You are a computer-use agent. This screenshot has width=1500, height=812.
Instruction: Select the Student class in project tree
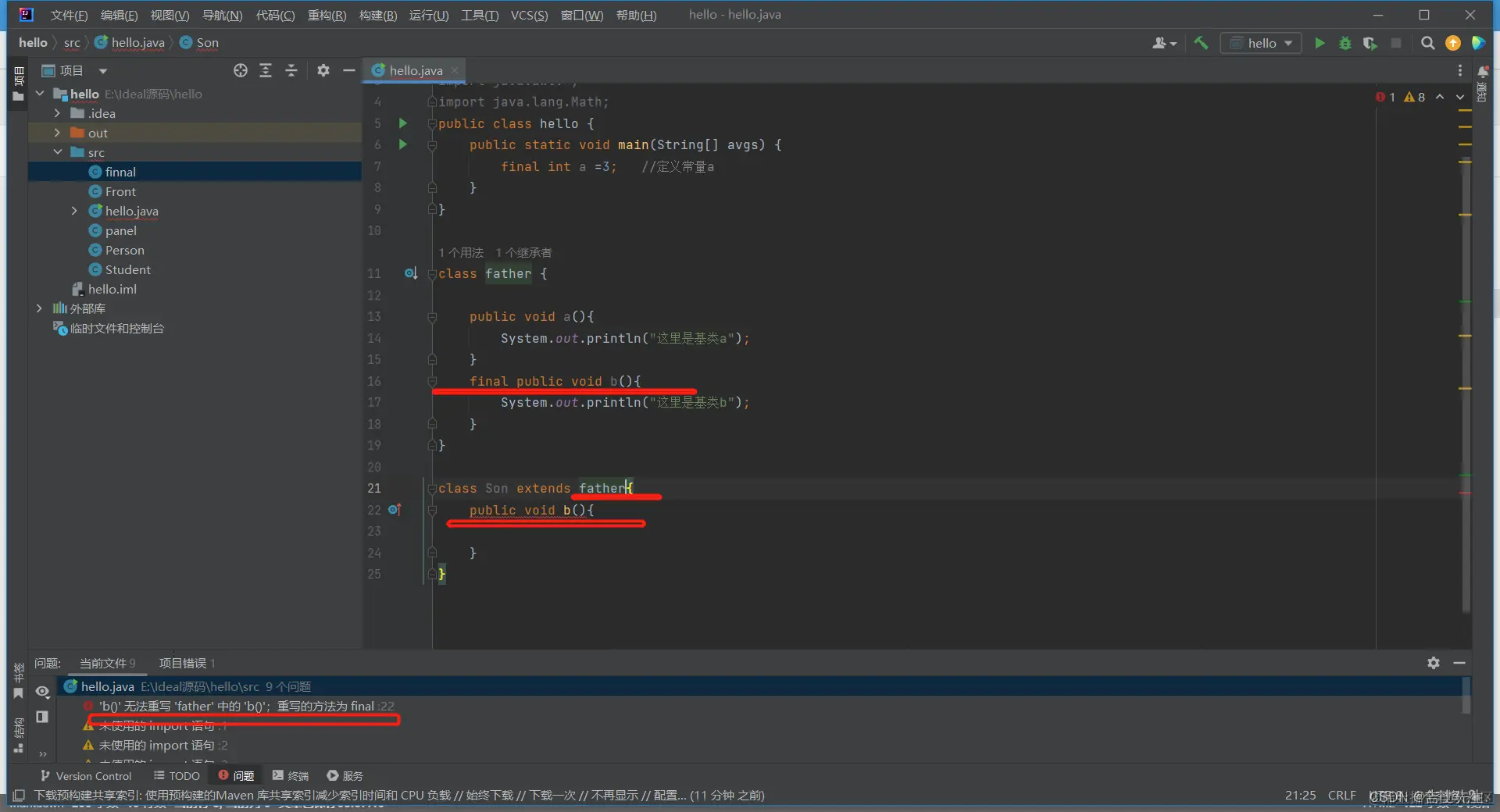tap(128, 269)
